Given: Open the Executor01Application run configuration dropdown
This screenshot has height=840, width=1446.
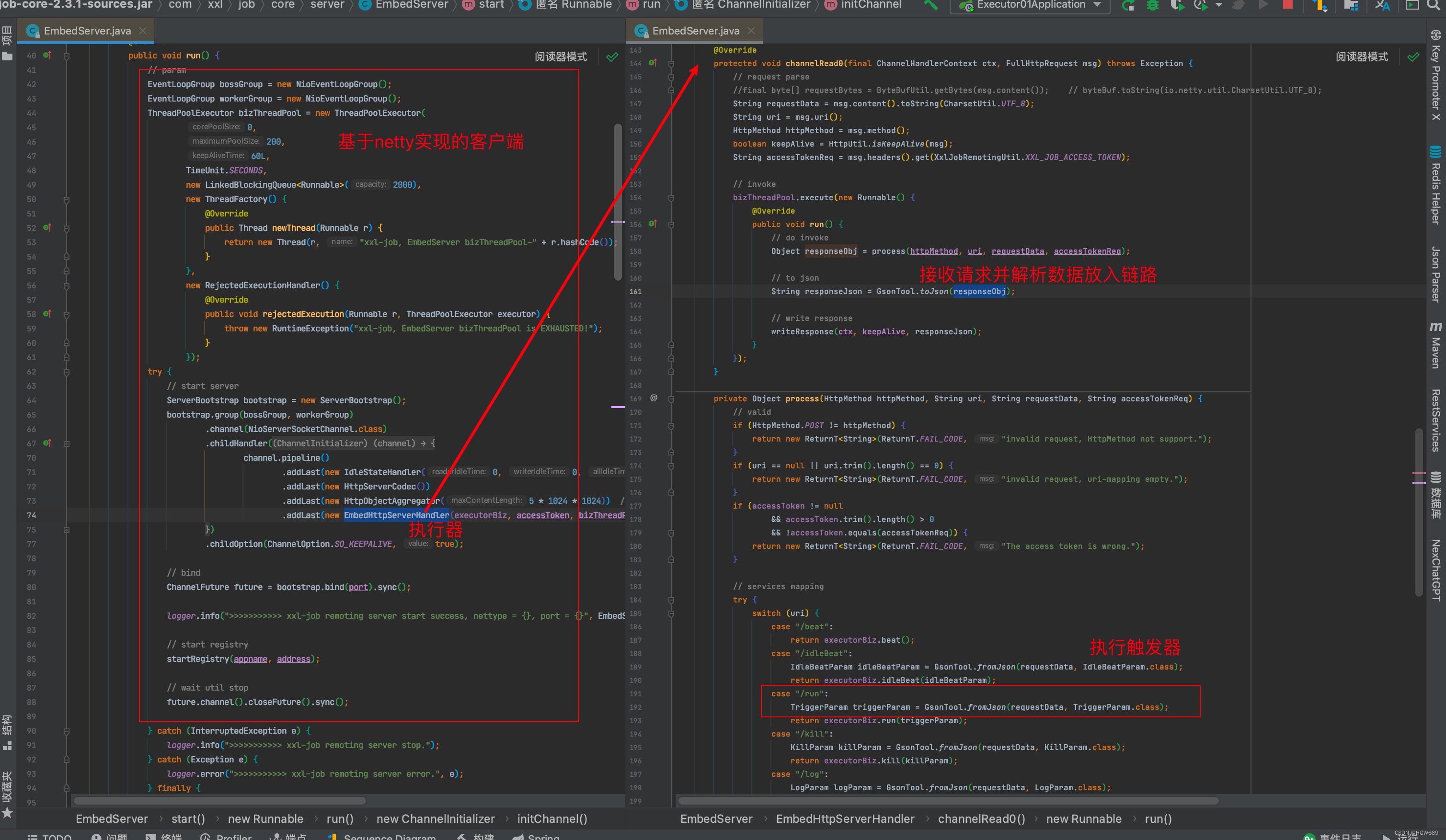Looking at the screenshot, I should pyautogui.click(x=1030, y=5).
